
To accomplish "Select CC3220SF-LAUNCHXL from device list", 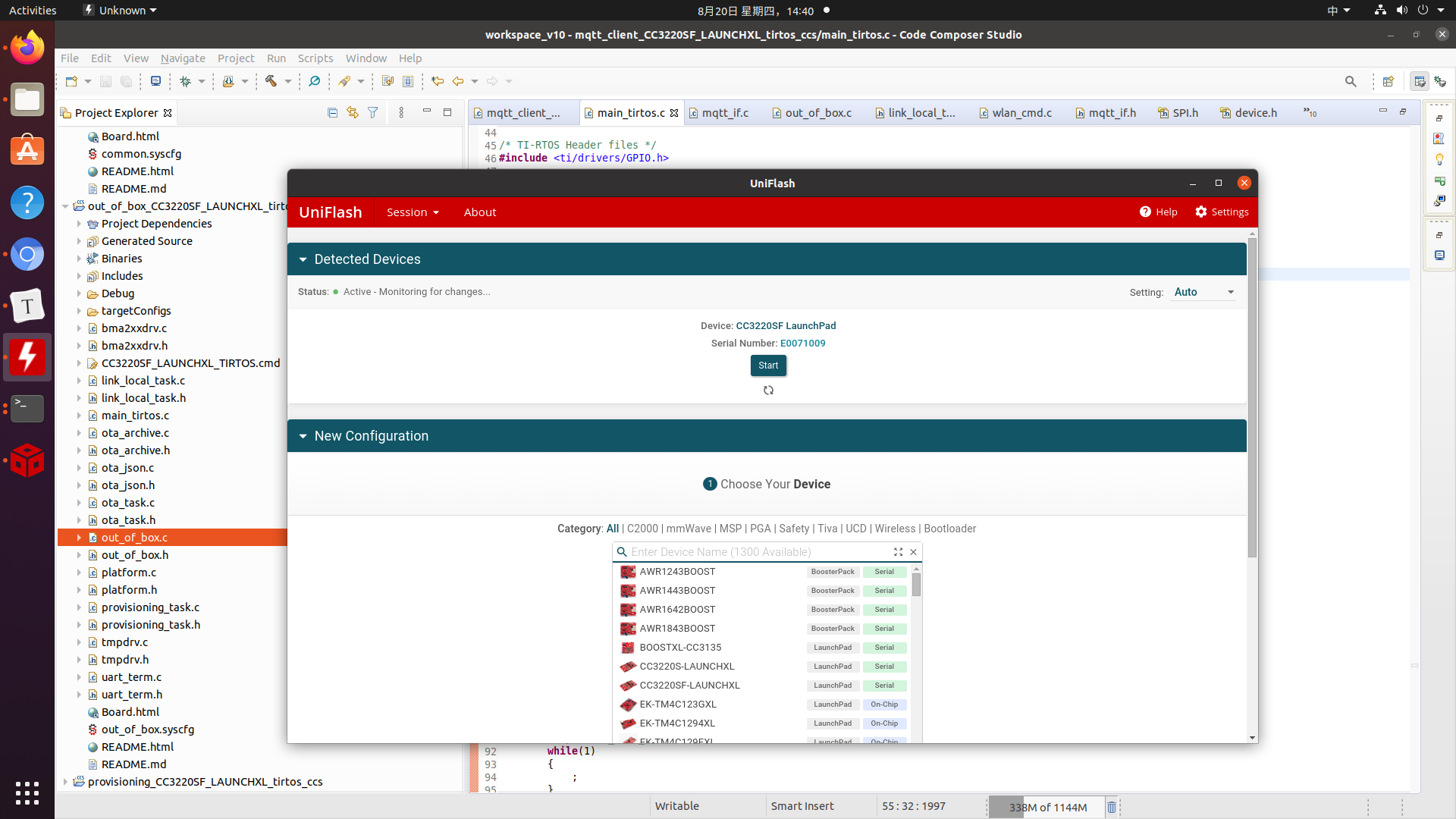I will [689, 686].
